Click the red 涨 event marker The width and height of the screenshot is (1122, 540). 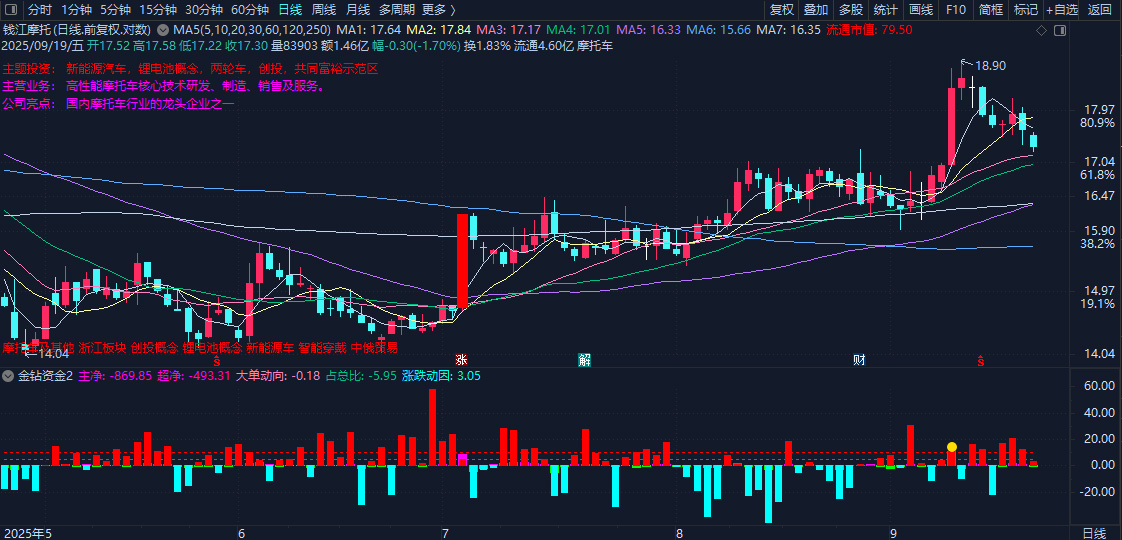point(462,360)
